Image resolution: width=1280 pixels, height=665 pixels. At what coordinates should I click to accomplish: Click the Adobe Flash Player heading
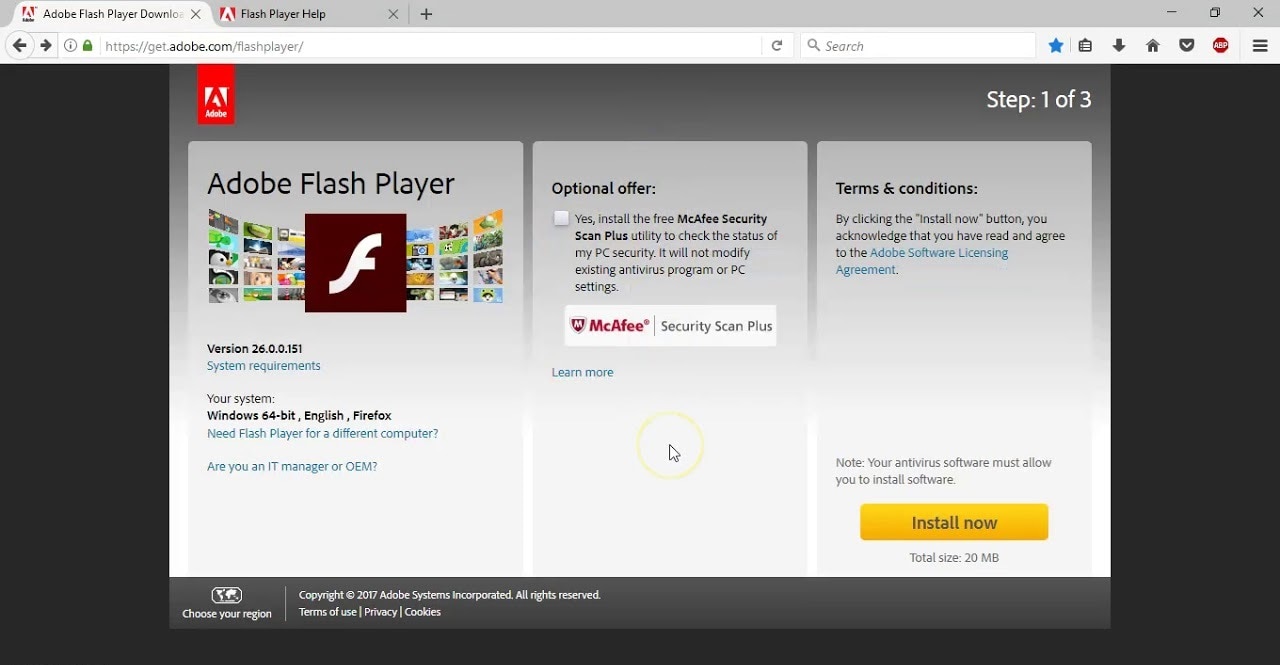coord(330,184)
